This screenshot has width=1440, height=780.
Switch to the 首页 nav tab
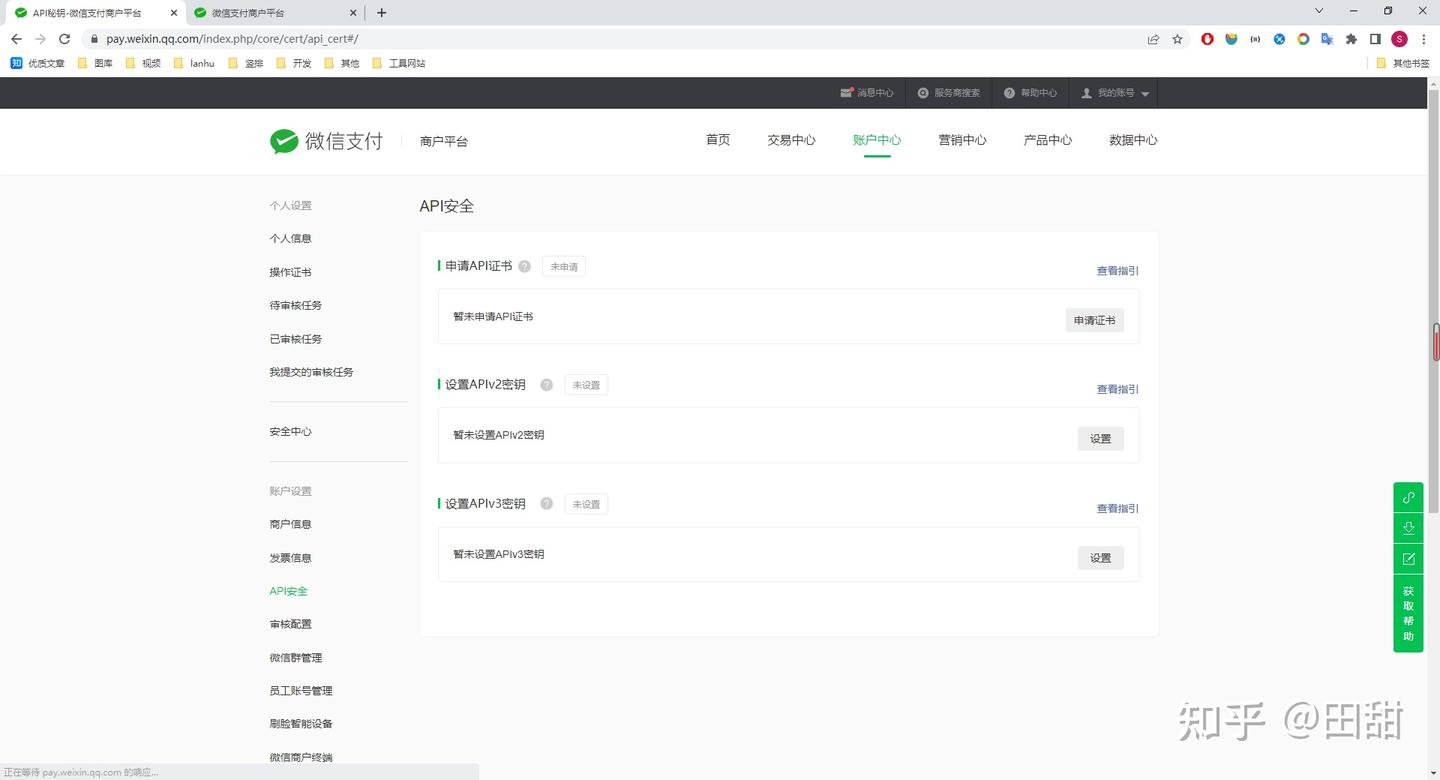[718, 140]
